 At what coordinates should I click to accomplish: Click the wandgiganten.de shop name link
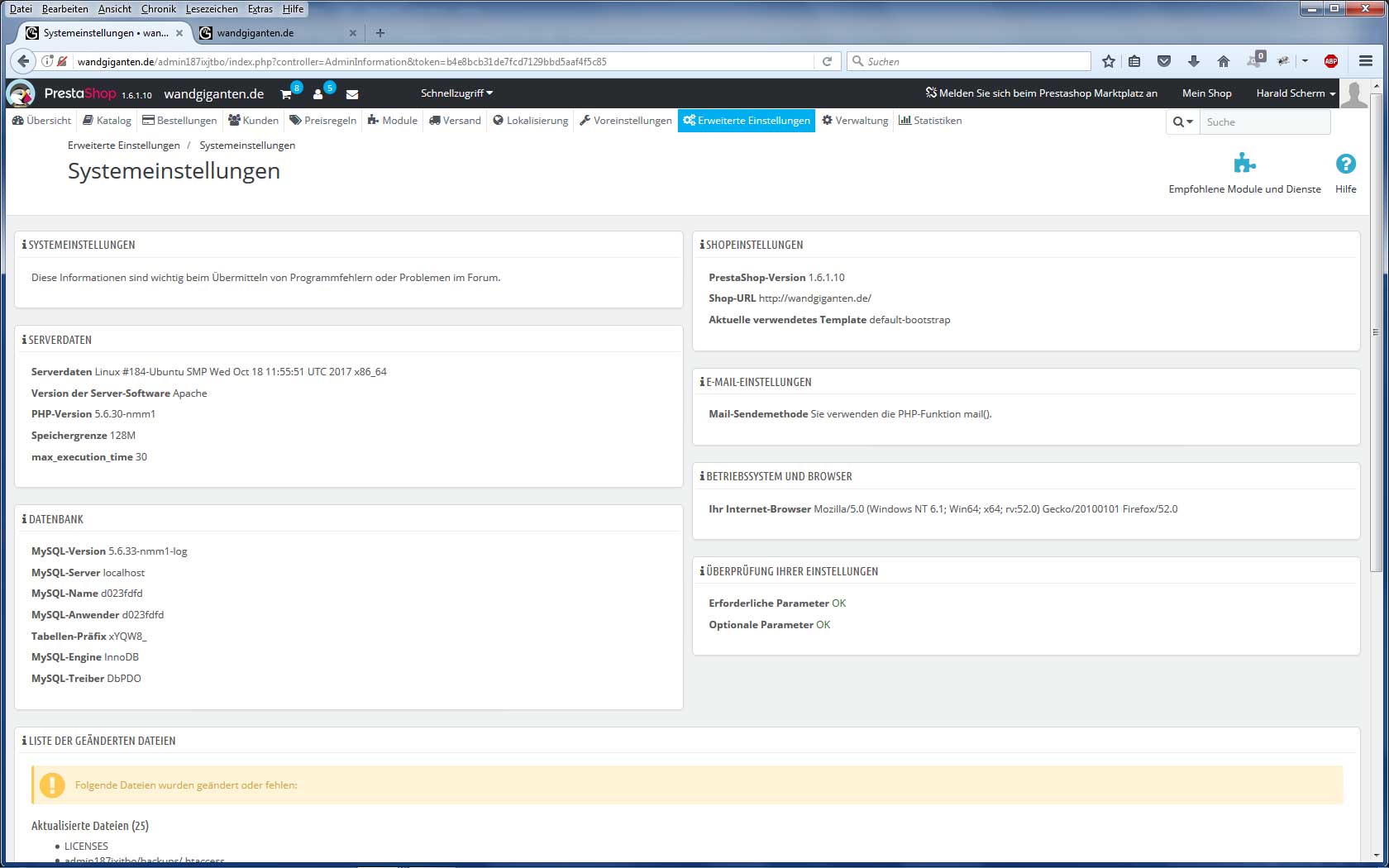(214, 93)
